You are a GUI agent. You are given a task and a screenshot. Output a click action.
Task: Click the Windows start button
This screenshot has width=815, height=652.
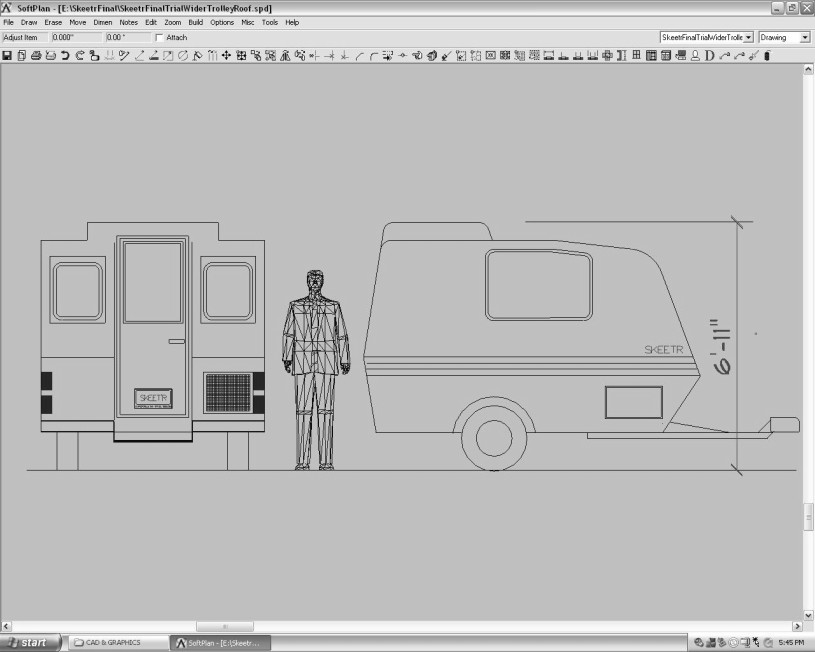point(30,643)
